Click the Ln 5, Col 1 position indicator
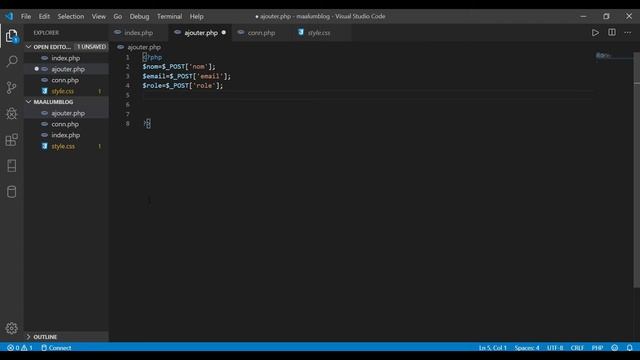The height and width of the screenshot is (360, 640). 493,348
